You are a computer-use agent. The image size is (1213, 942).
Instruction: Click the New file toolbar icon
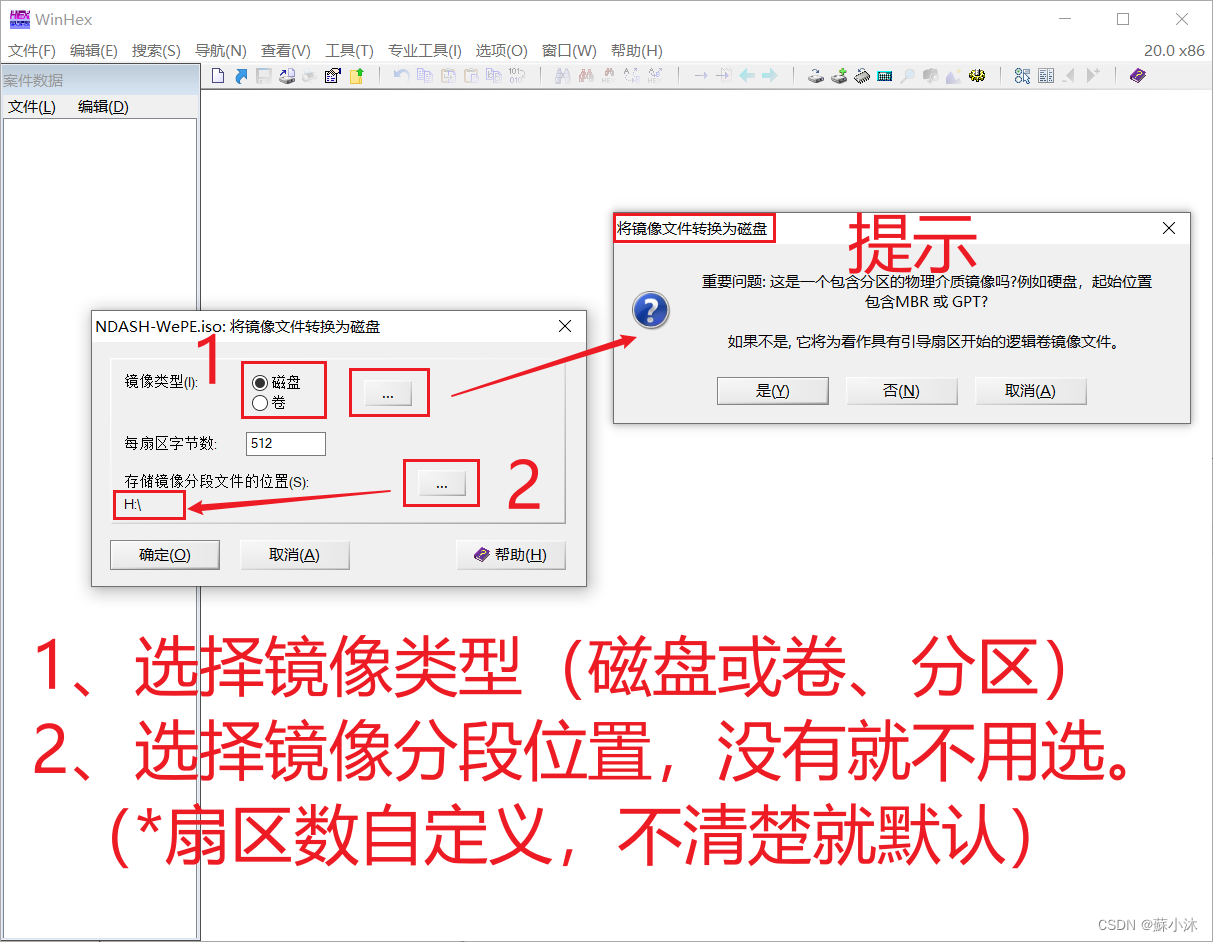217,76
